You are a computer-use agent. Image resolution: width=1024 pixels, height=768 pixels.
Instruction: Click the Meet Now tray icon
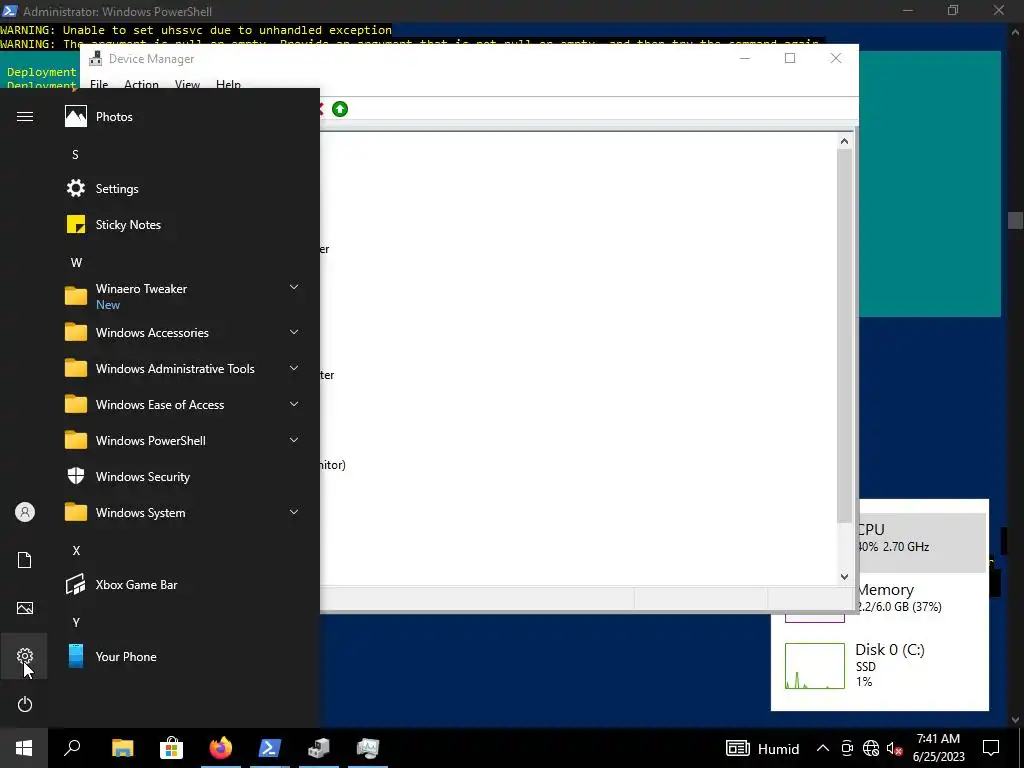click(847, 748)
